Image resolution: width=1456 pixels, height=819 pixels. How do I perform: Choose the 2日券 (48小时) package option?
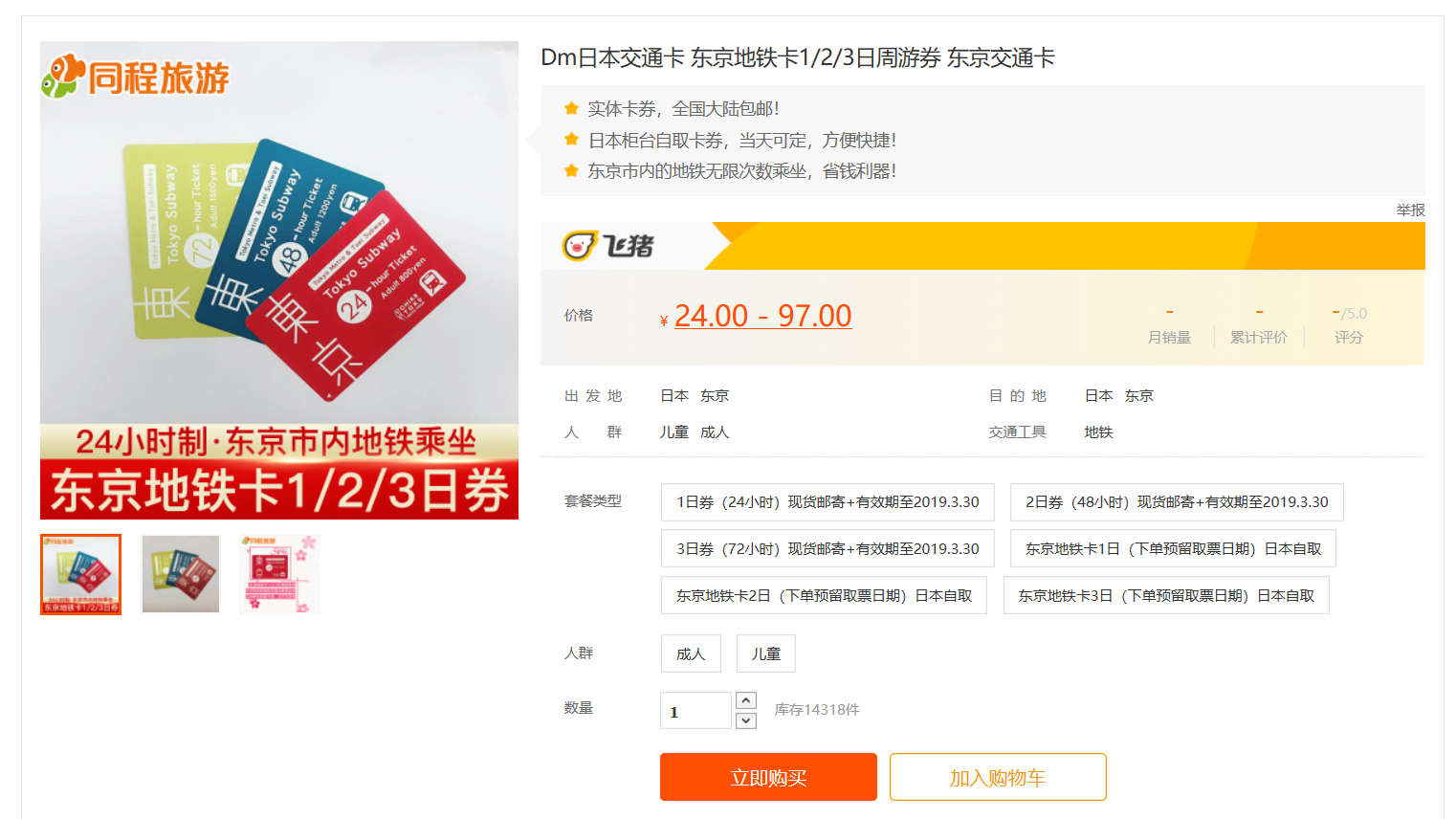tap(1177, 502)
